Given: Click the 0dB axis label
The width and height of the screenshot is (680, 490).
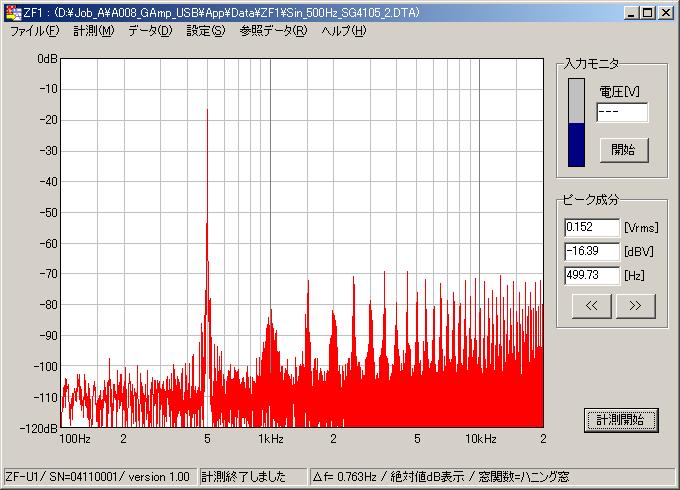Looking at the screenshot, I should point(47,59).
